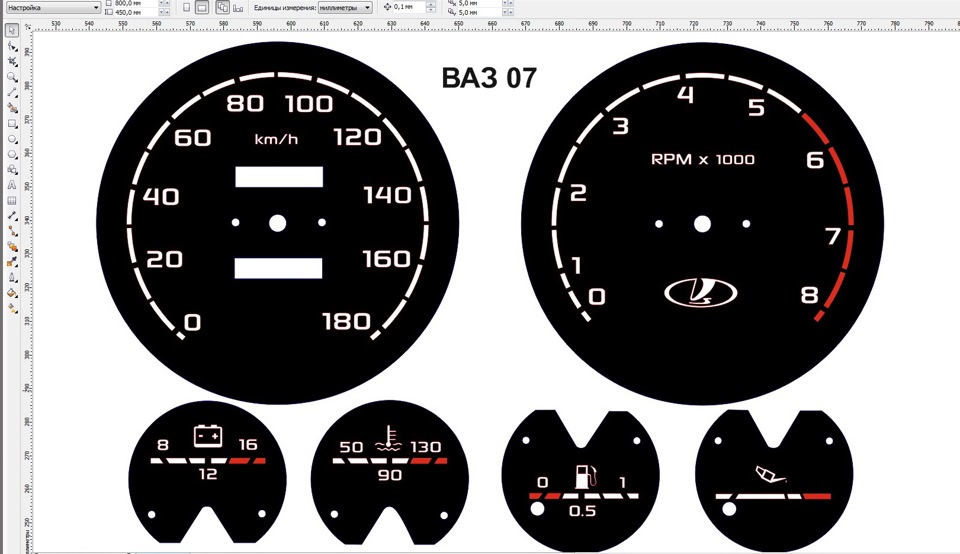Select the Eyedropper tool
The width and height of the screenshot is (960, 554).
12,262
